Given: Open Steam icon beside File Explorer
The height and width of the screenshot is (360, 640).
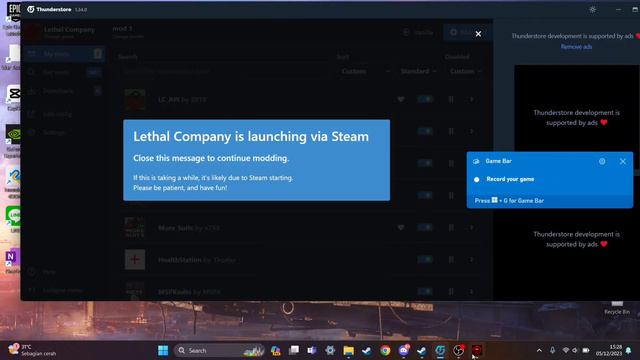Looking at the screenshot, I should click(x=367, y=350).
